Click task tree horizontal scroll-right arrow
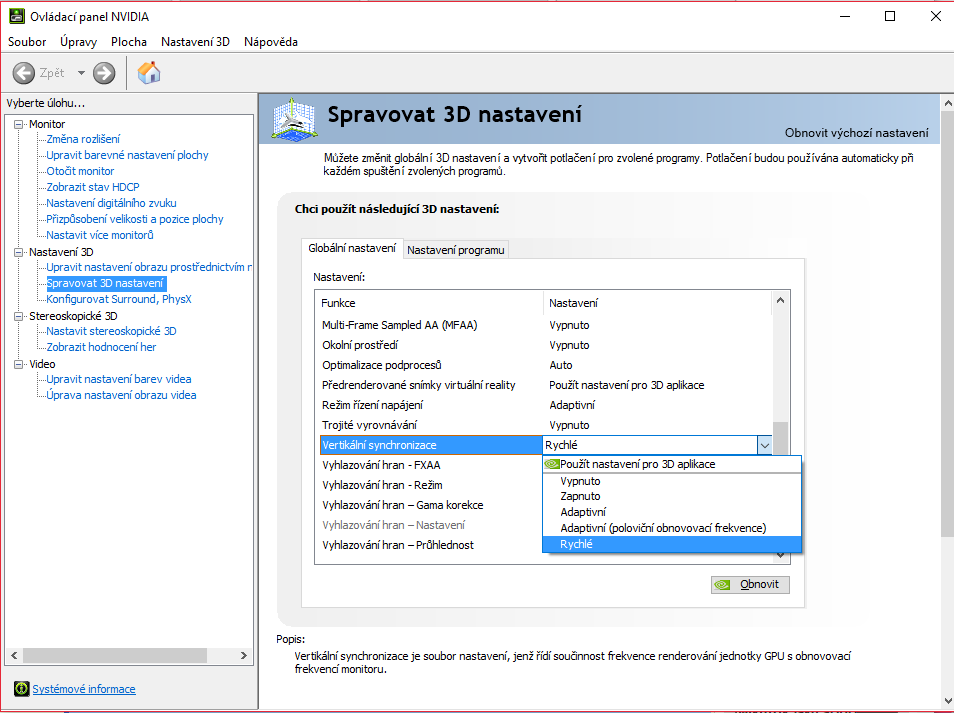The width and height of the screenshot is (954, 713). click(x=243, y=655)
